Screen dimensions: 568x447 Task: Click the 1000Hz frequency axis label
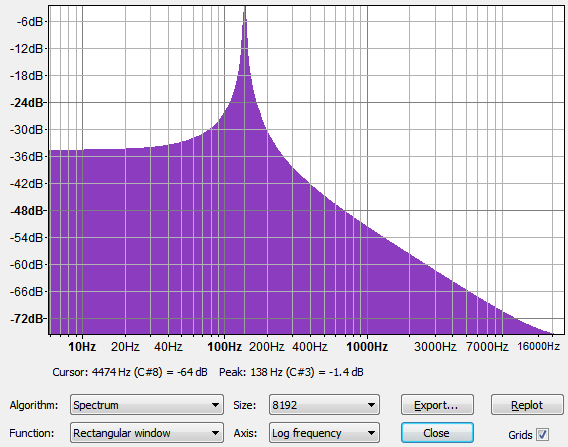click(367, 347)
